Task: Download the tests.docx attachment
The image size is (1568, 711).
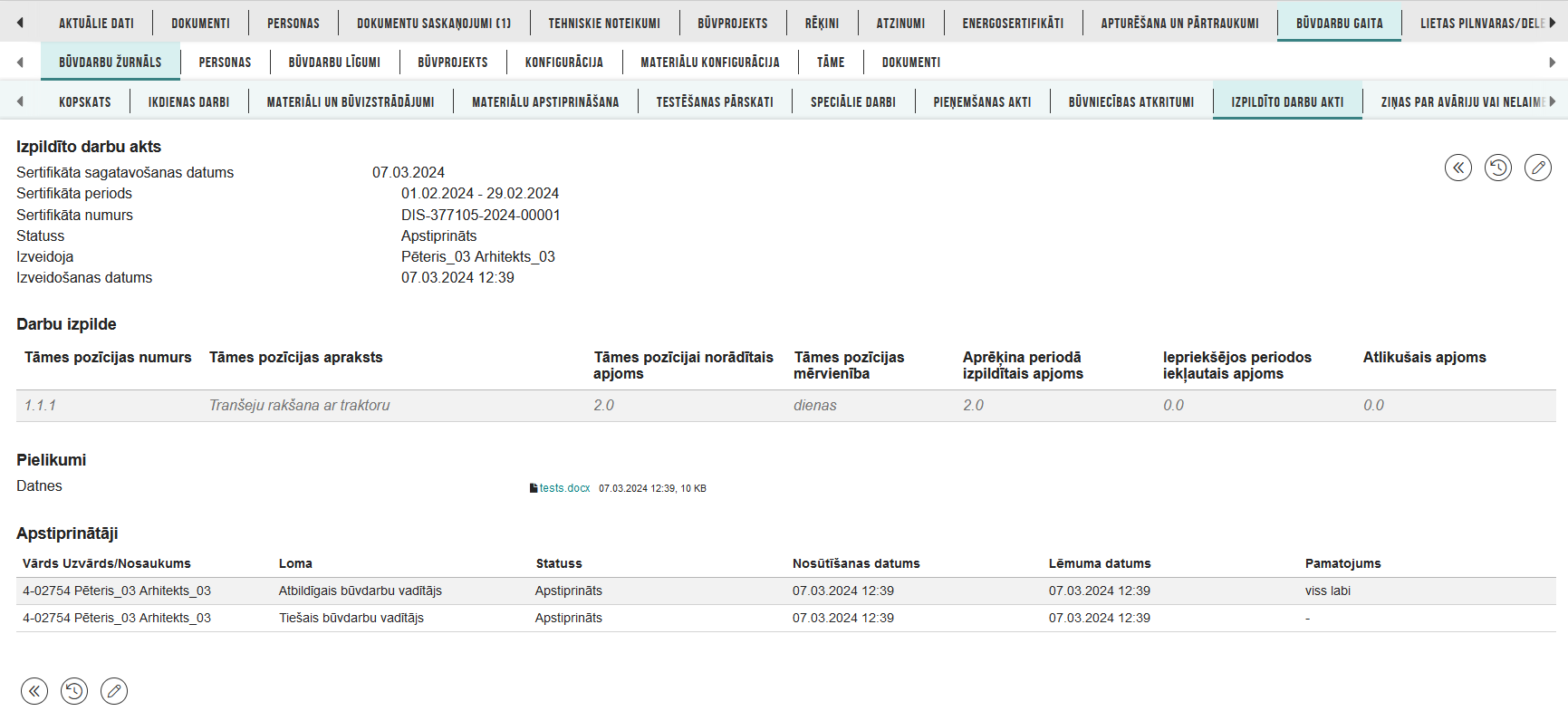Action: [564, 488]
